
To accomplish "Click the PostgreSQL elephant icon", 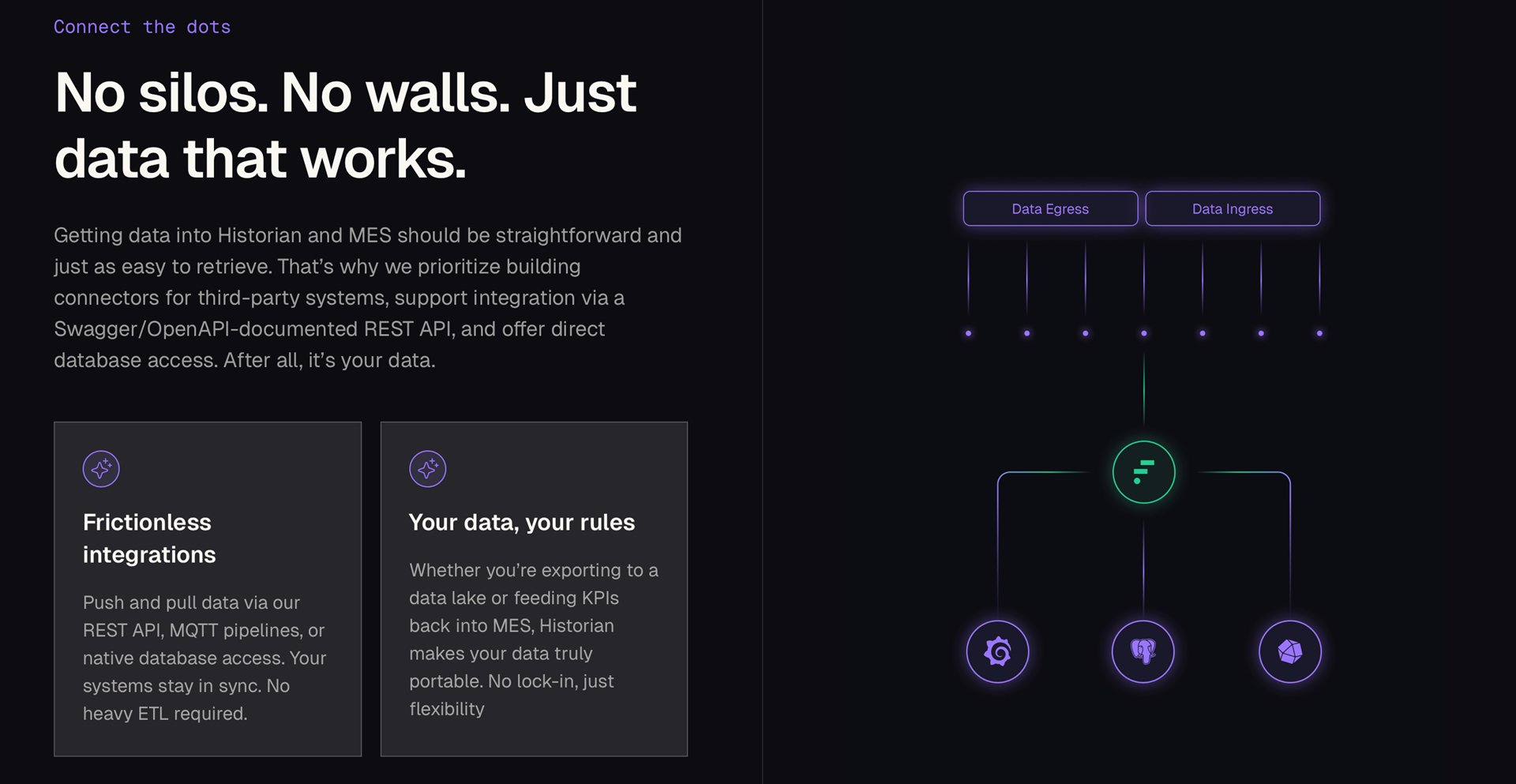I will coord(1143,651).
